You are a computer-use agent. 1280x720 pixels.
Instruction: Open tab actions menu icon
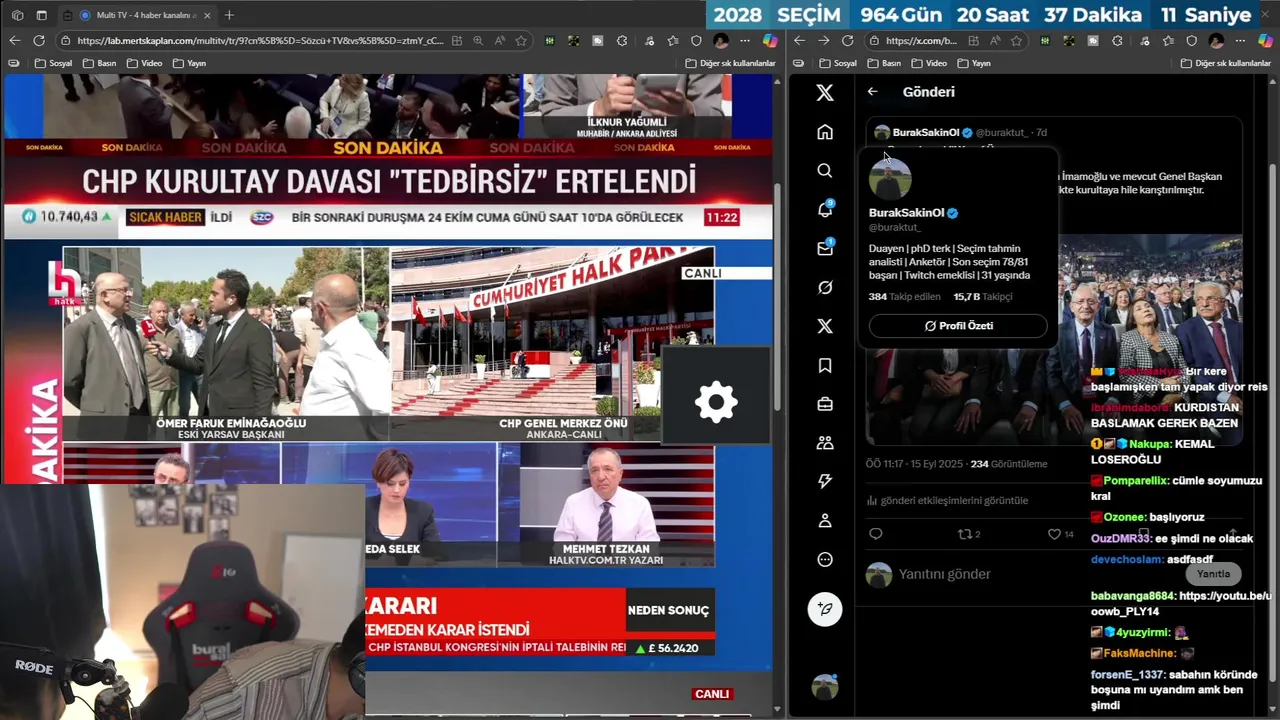41,15
